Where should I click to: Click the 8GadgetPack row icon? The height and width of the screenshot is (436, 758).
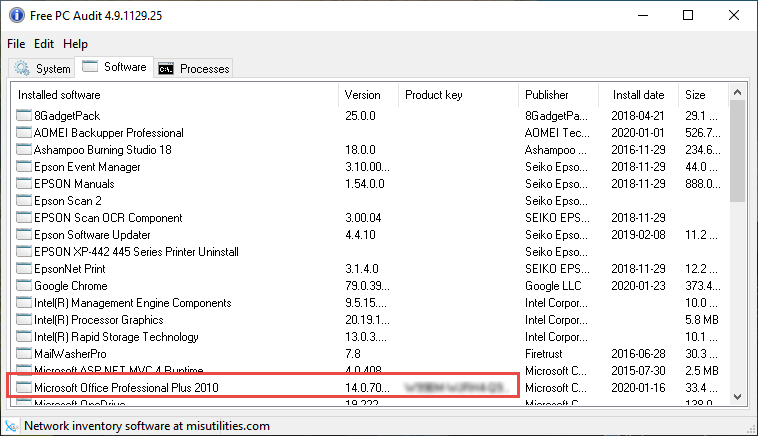click(x=24, y=116)
